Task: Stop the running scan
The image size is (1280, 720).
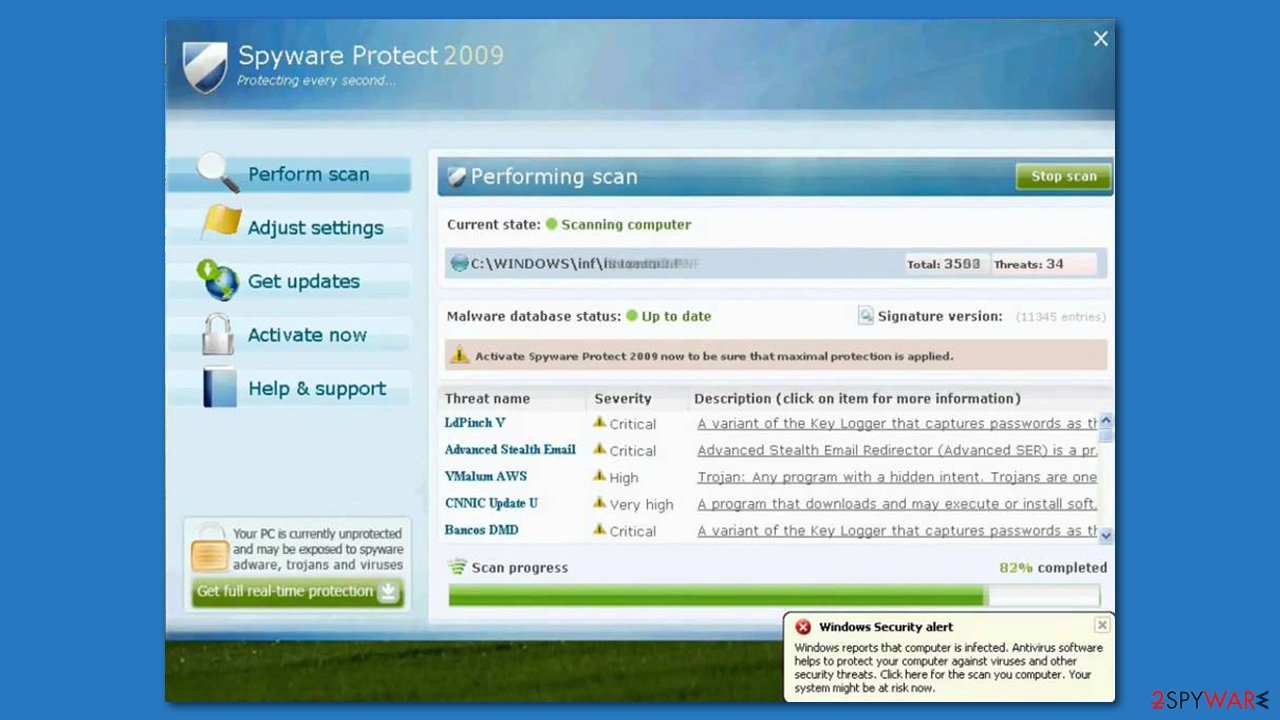Action: (x=1064, y=176)
